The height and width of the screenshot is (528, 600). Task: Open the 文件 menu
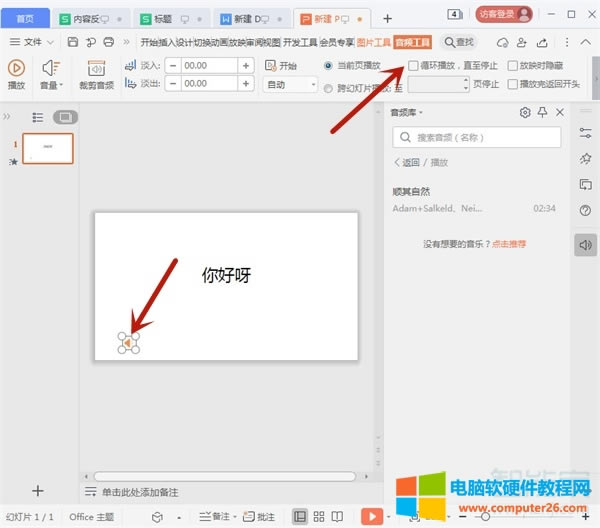pyautogui.click(x=32, y=42)
